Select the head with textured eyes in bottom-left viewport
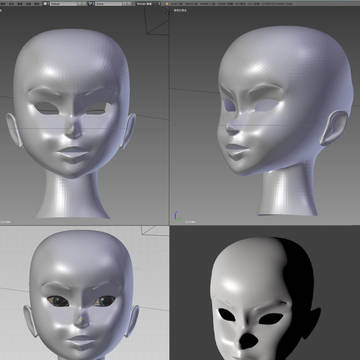This screenshot has width=360, height=360. pyautogui.click(x=81, y=295)
